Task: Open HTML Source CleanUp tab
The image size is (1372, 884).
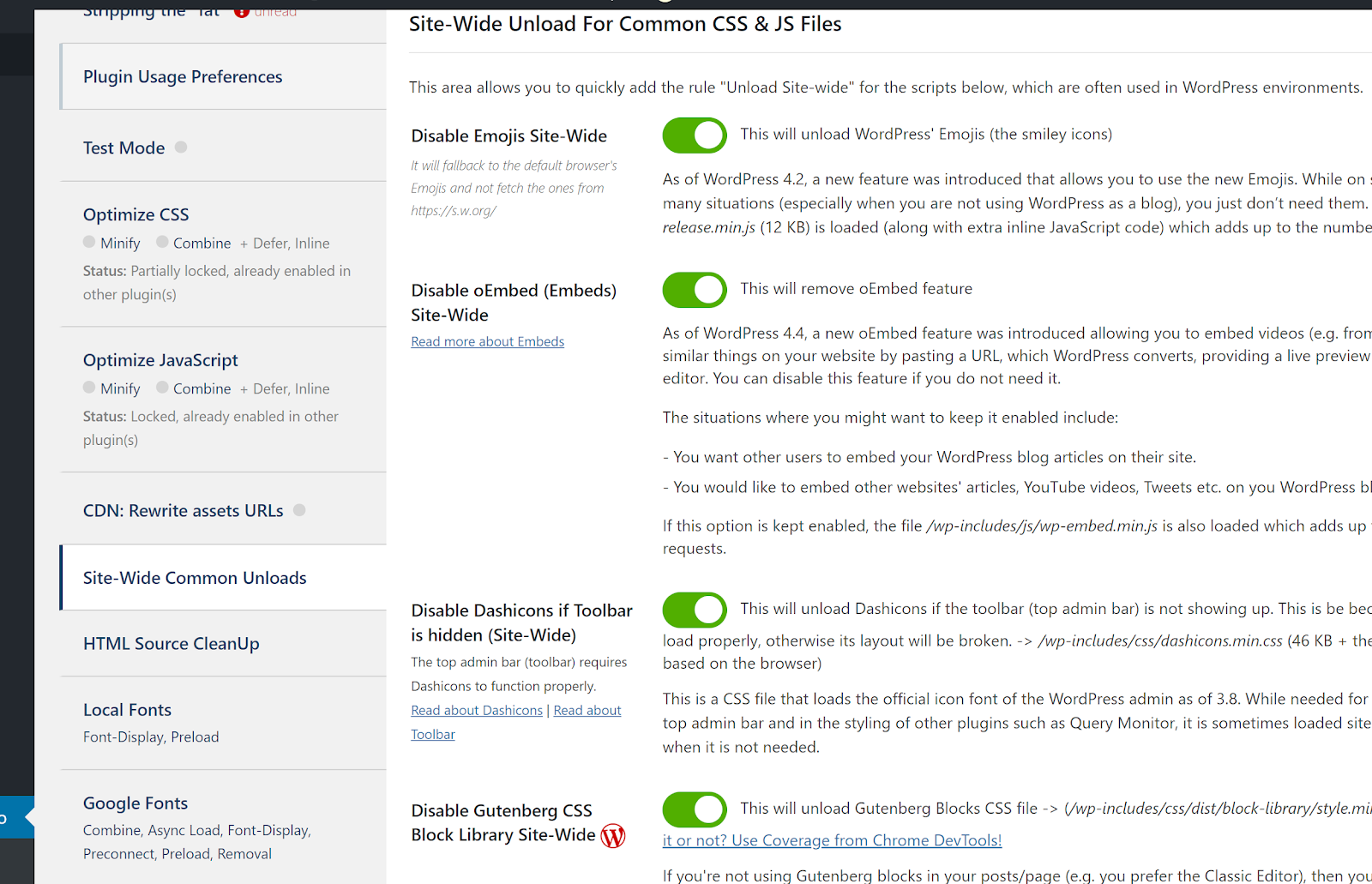Action: pyautogui.click(x=224, y=643)
